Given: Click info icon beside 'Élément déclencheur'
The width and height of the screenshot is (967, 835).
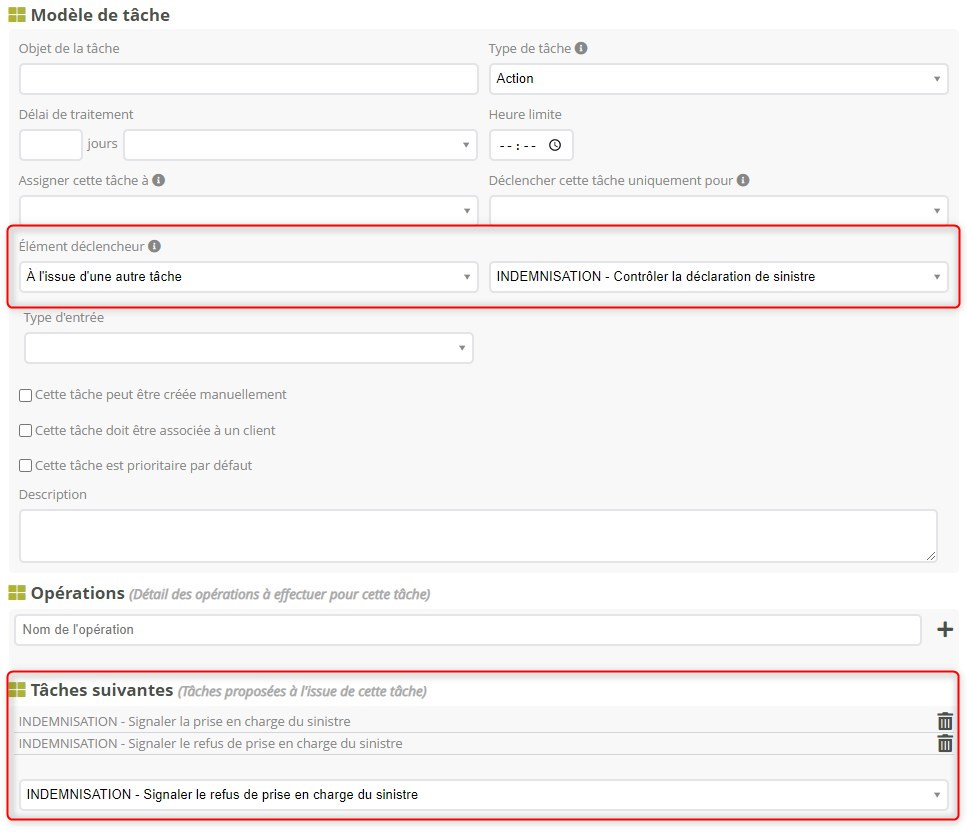Looking at the screenshot, I should [154, 246].
